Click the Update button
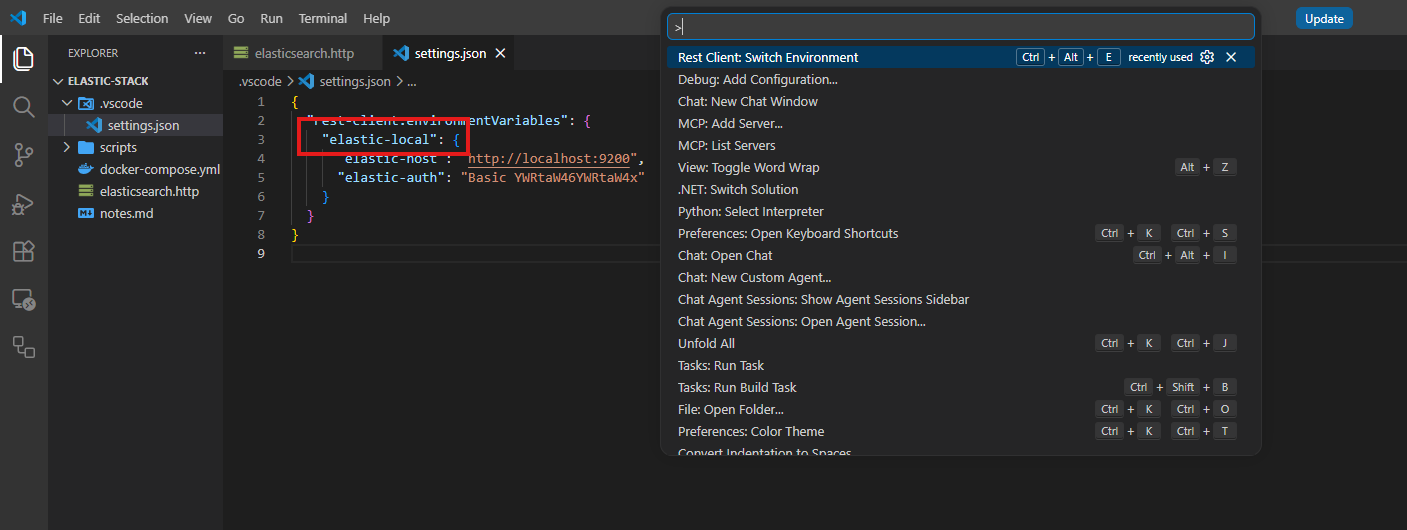This screenshot has height=530, width=1407. [x=1324, y=18]
